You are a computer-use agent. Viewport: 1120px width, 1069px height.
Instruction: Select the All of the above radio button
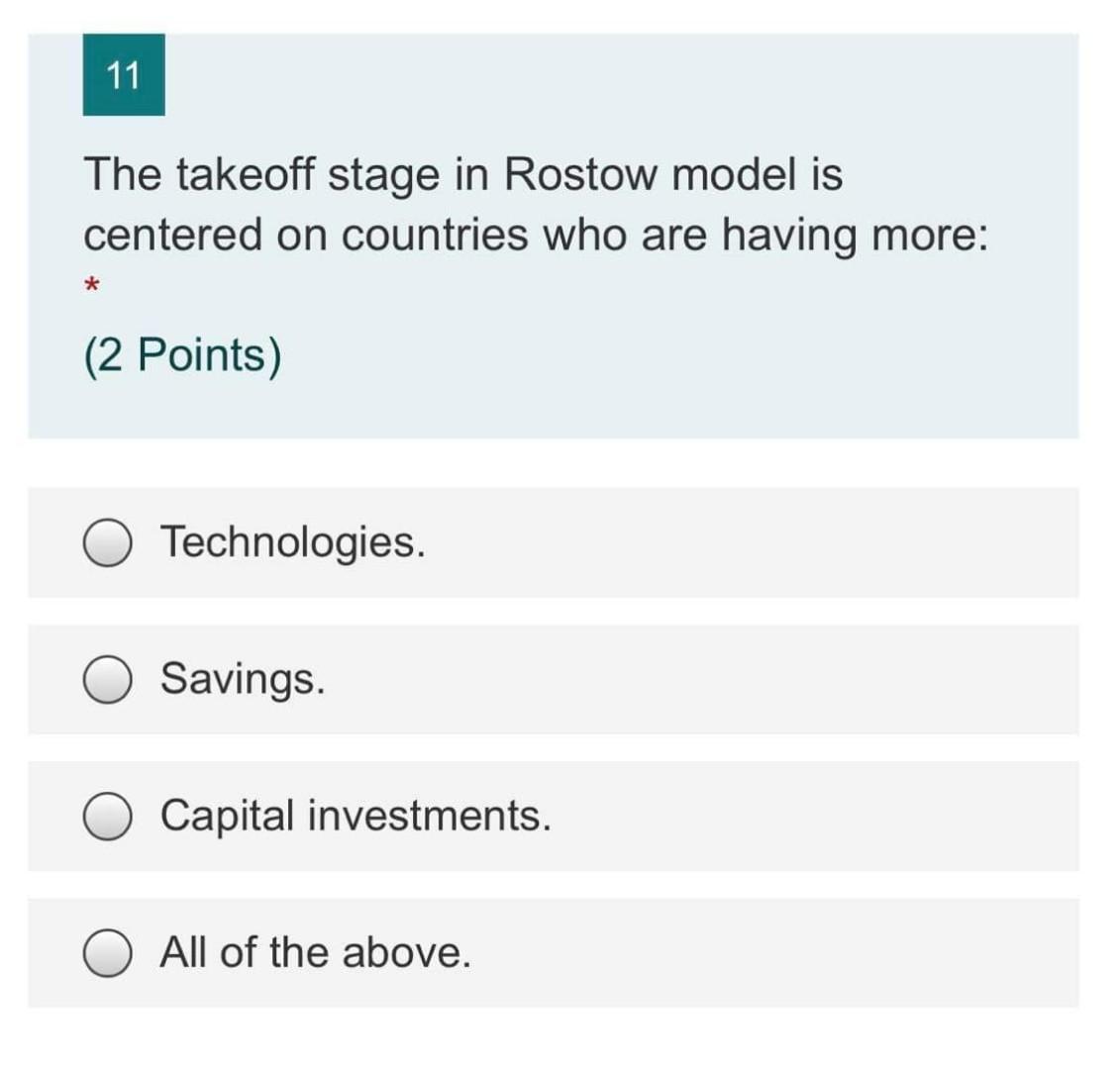coord(106,952)
